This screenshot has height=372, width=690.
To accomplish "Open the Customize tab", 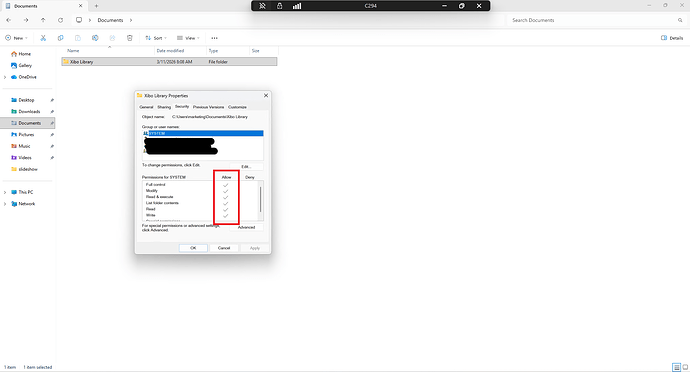I will (237, 107).
